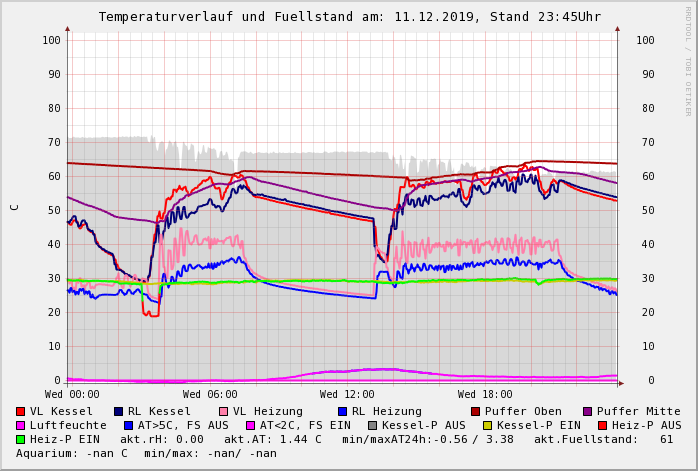Viewport: 698px width, 471px height.
Task: Click the akt.Fuellstand value 61
Action: click(x=666, y=439)
